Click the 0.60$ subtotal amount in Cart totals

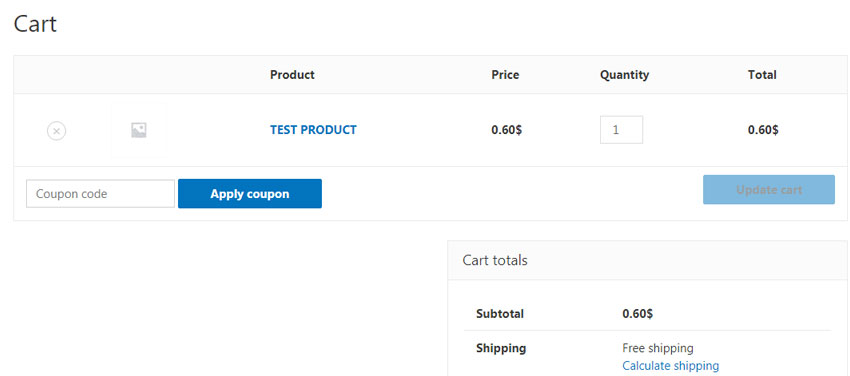point(638,314)
